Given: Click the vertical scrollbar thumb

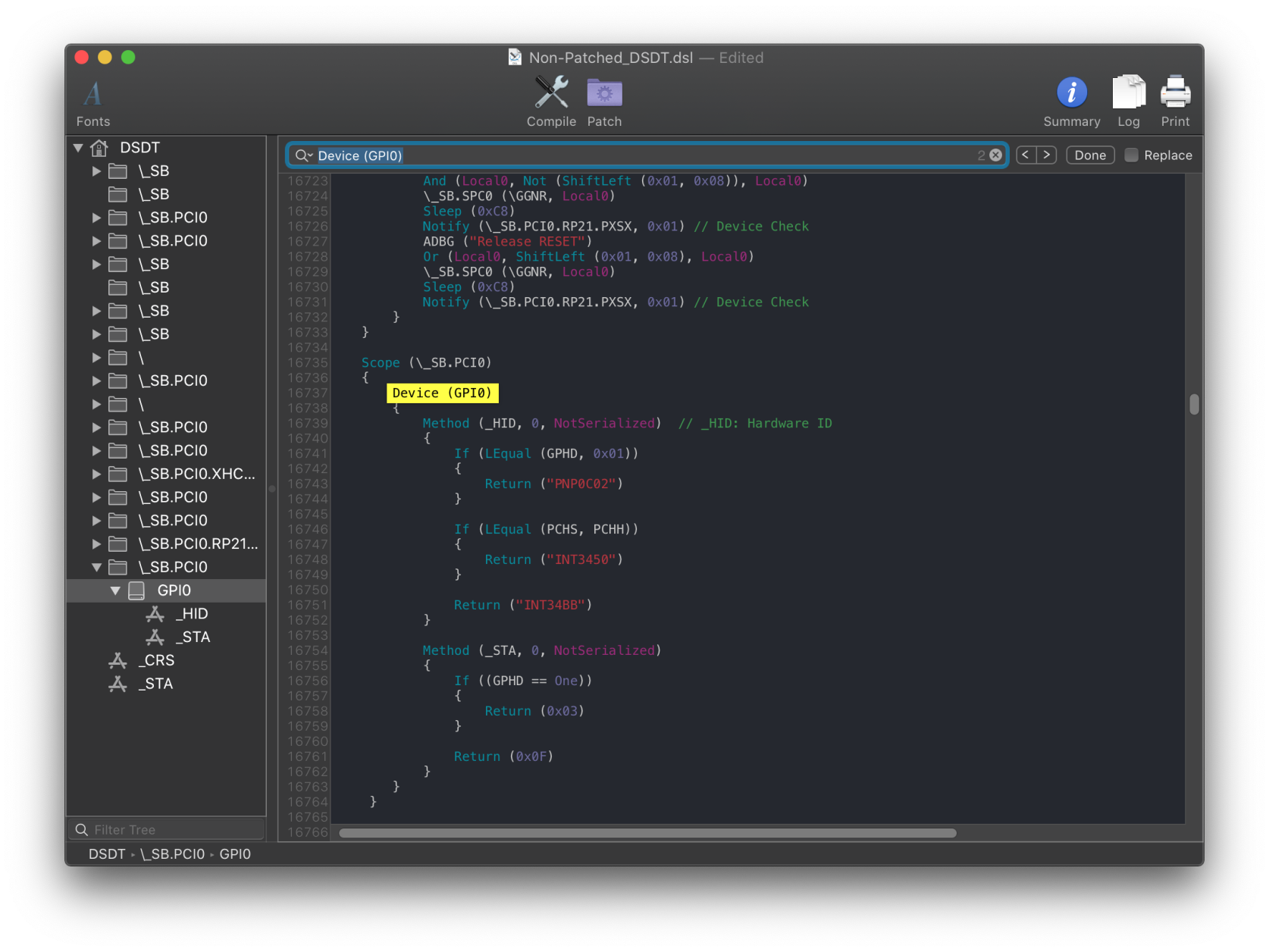Looking at the screenshot, I should (1194, 404).
